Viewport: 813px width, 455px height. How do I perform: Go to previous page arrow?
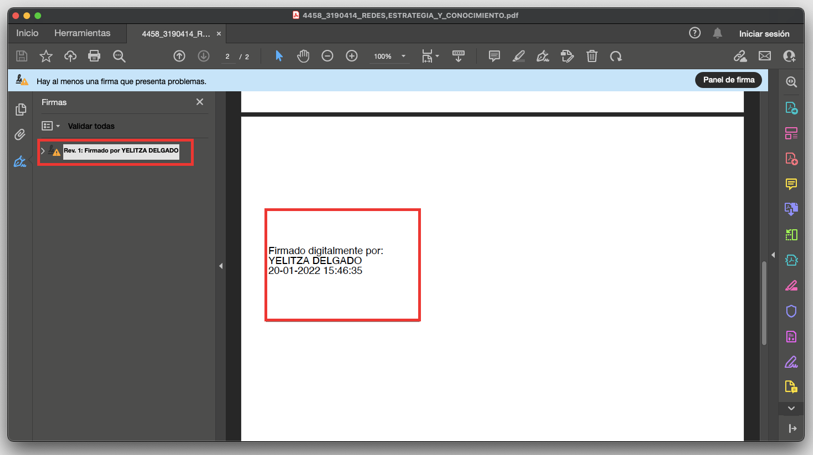click(x=179, y=56)
